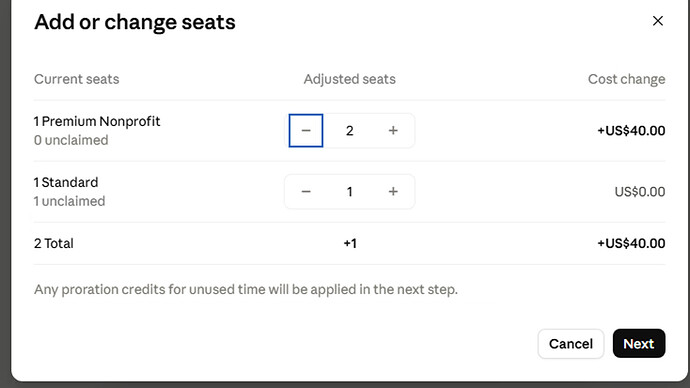The height and width of the screenshot is (388, 690).
Task: Select the 1 Standard row label
Action: point(66,182)
